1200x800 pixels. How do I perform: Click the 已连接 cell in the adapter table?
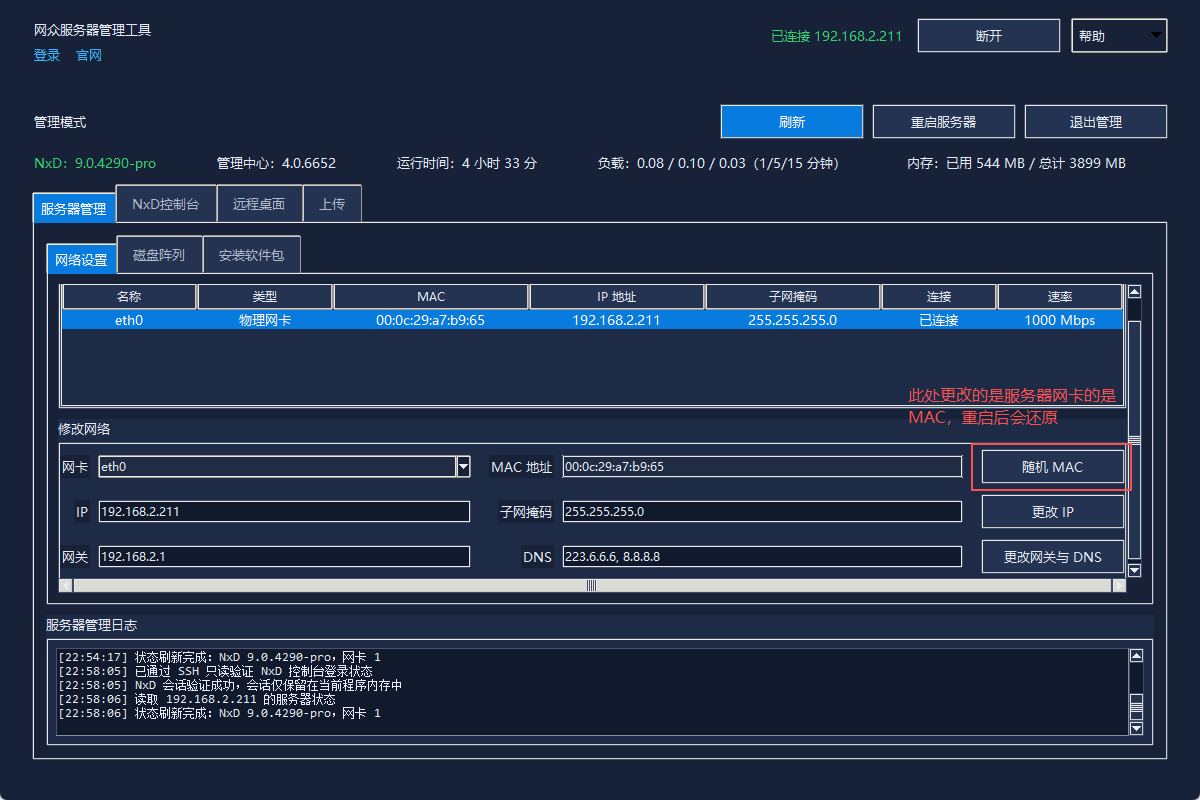tap(939, 320)
